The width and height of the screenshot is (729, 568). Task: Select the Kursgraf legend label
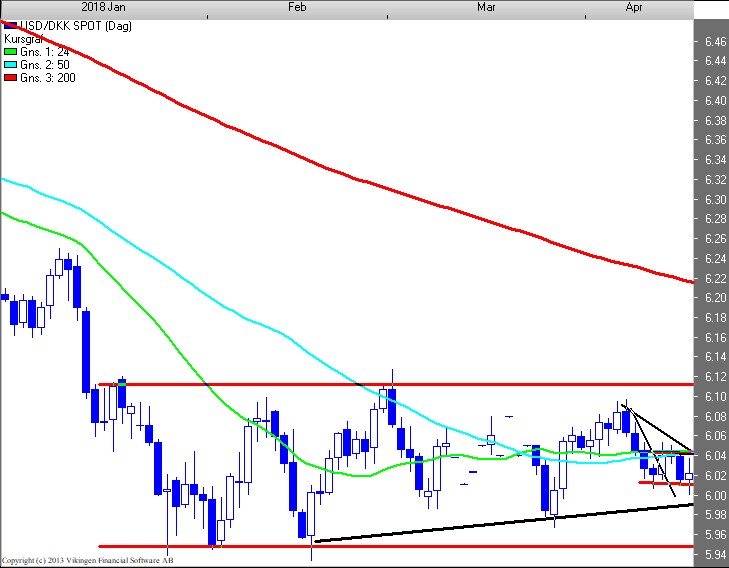pos(23,39)
